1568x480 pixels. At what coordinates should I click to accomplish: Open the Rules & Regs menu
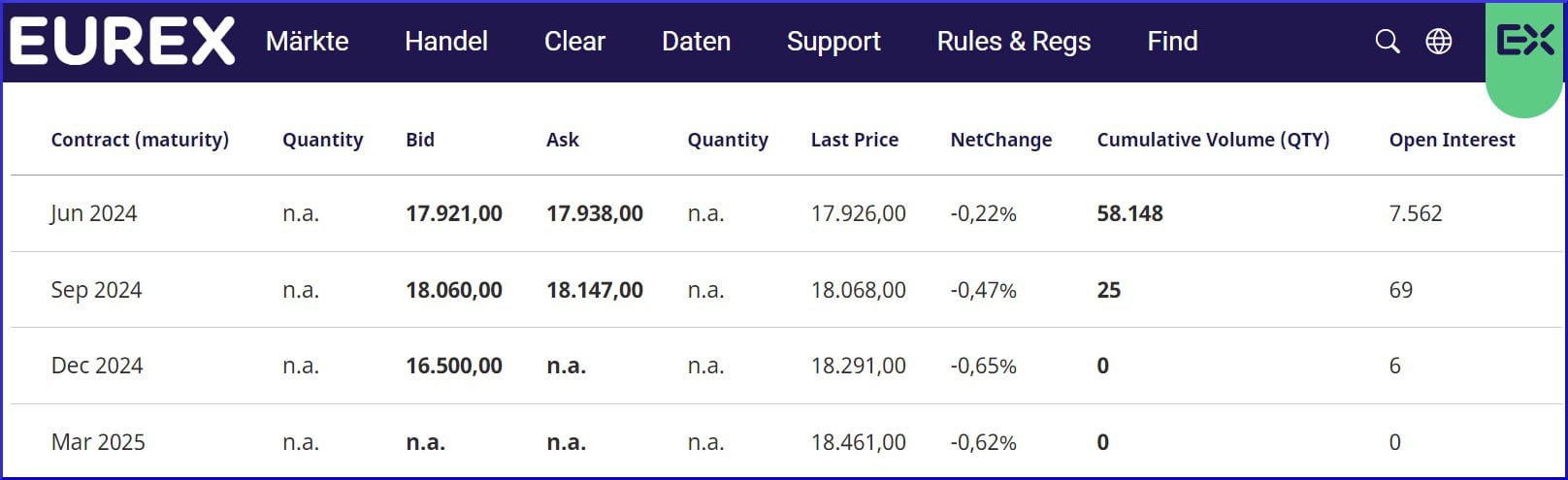coord(1014,42)
